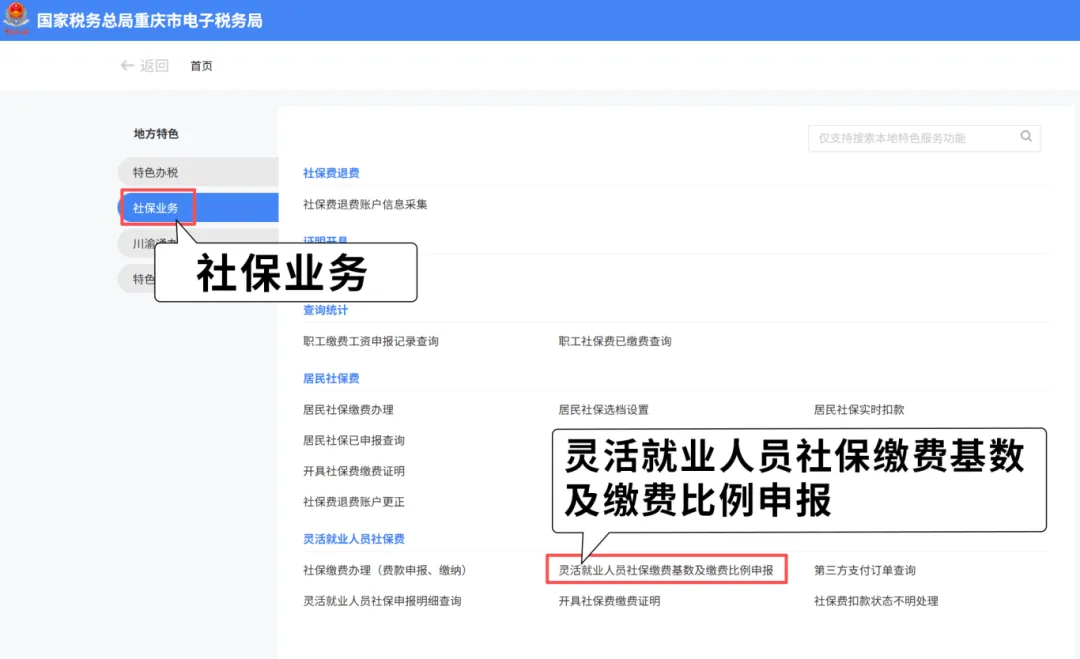Open 职工缴费工资申报记录查询

[x=370, y=341]
